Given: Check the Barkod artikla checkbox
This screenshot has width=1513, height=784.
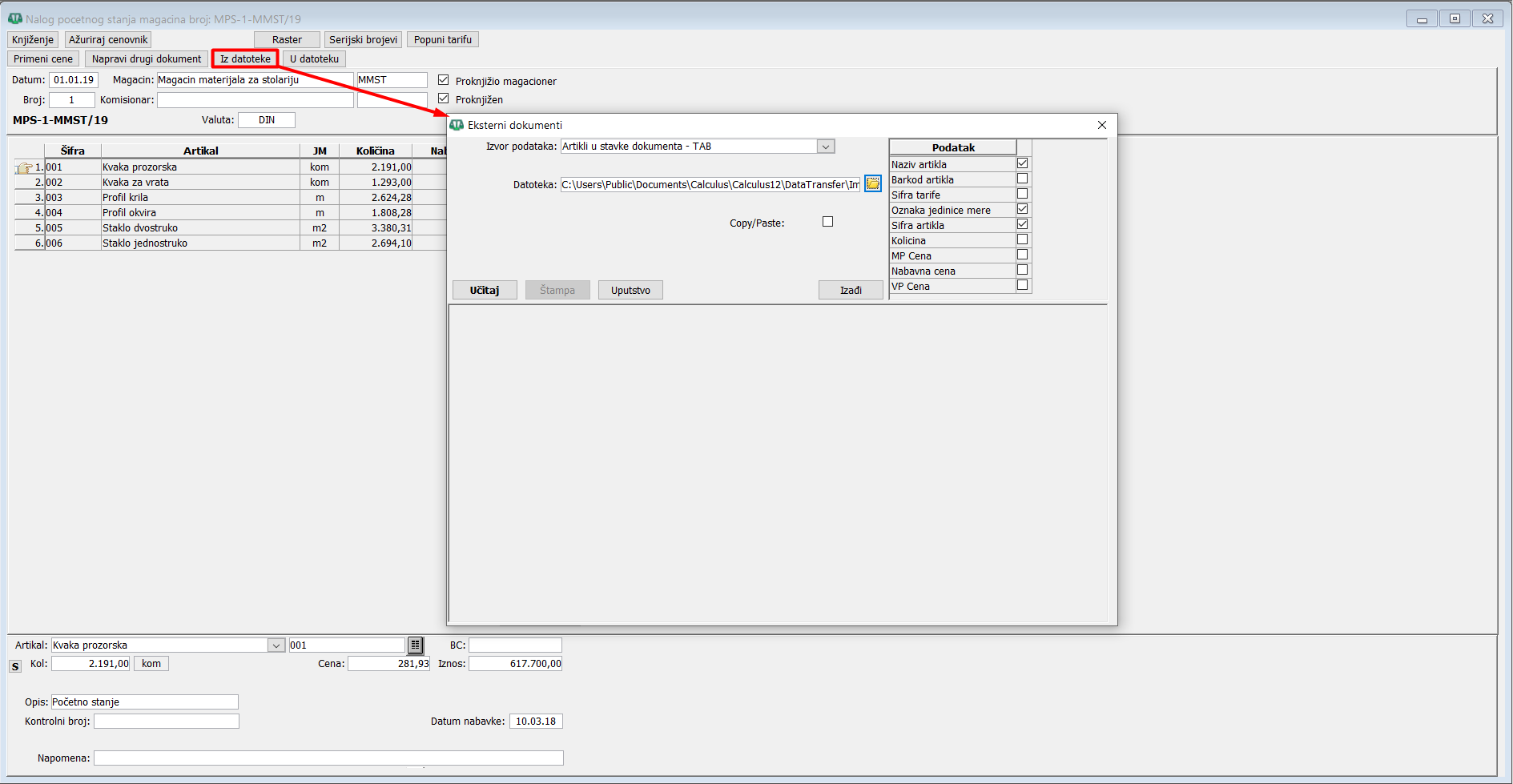Looking at the screenshot, I should point(1022,179).
